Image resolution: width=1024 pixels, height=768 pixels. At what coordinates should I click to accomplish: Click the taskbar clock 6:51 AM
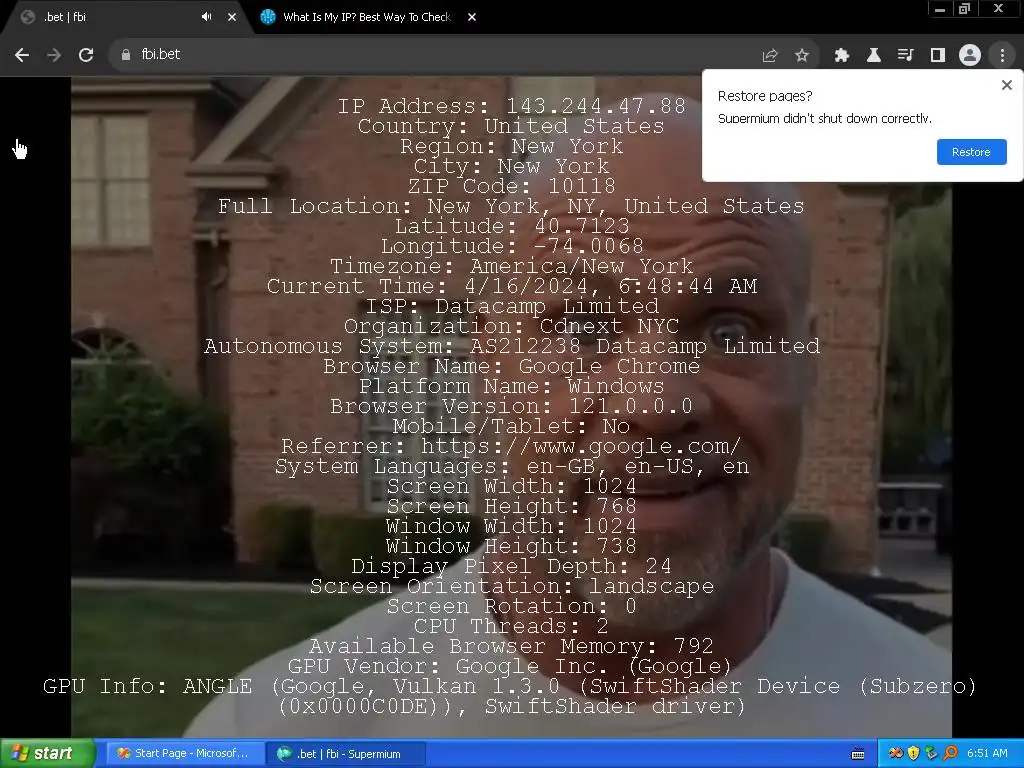pos(987,753)
